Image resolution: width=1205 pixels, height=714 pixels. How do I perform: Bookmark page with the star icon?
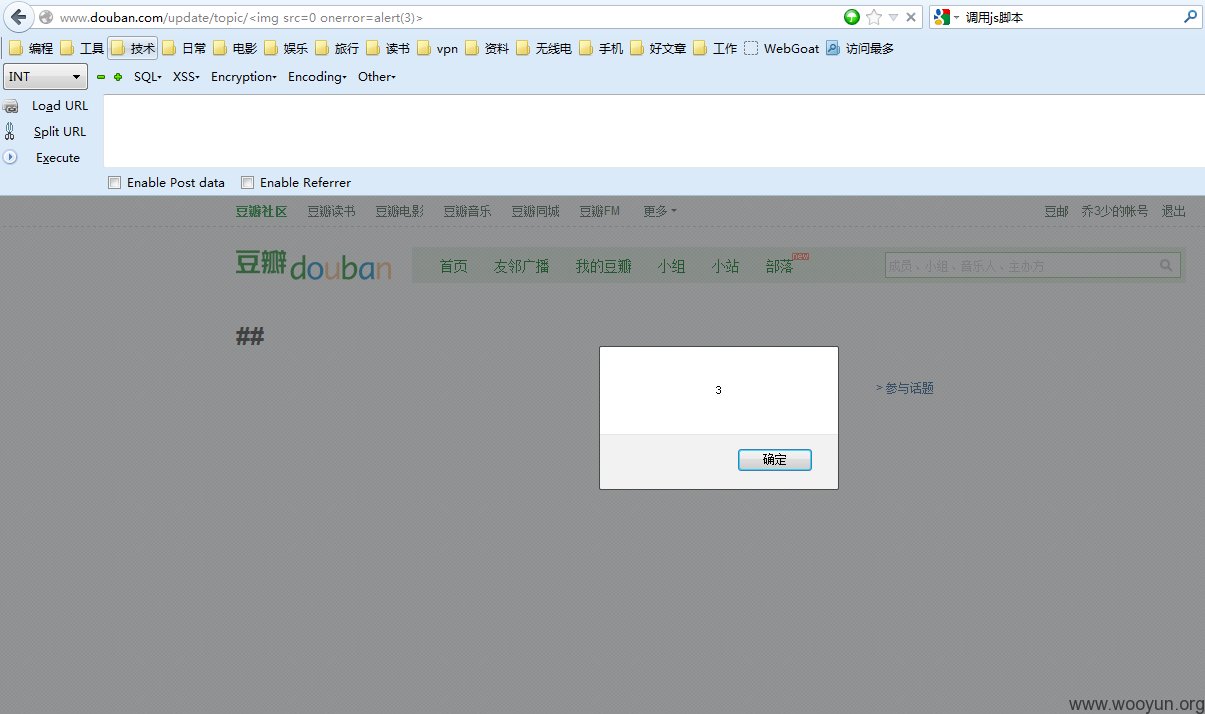874,17
